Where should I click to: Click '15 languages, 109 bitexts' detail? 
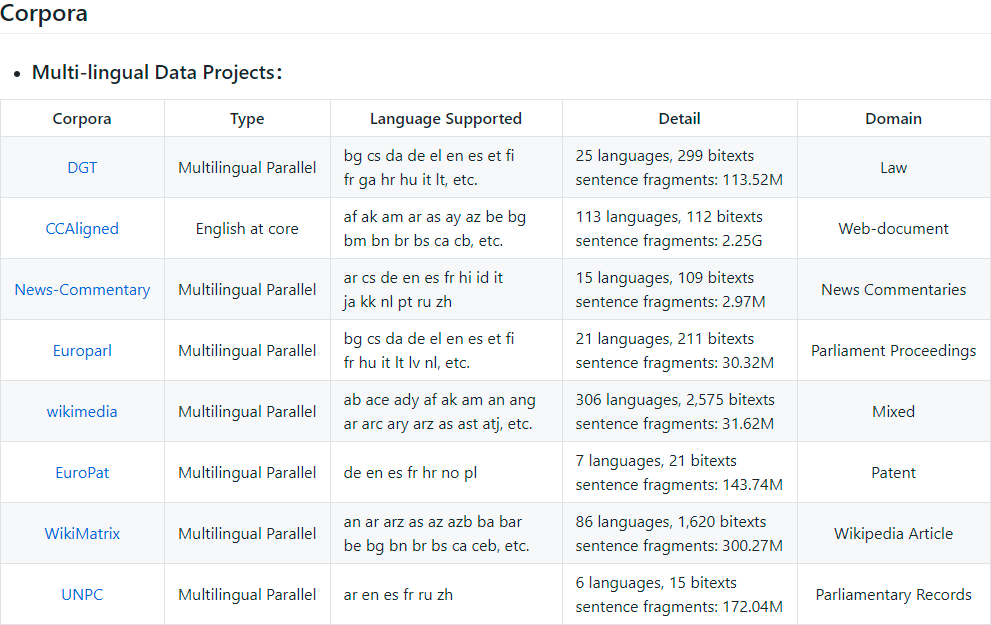665,277
